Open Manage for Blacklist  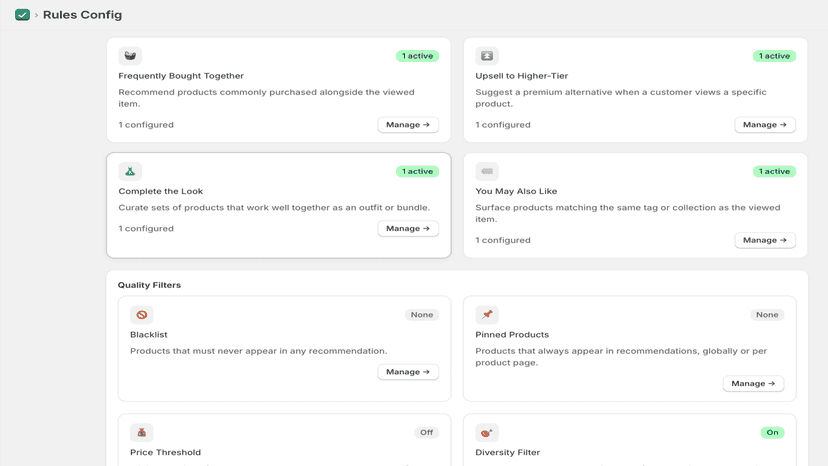pyautogui.click(x=408, y=372)
